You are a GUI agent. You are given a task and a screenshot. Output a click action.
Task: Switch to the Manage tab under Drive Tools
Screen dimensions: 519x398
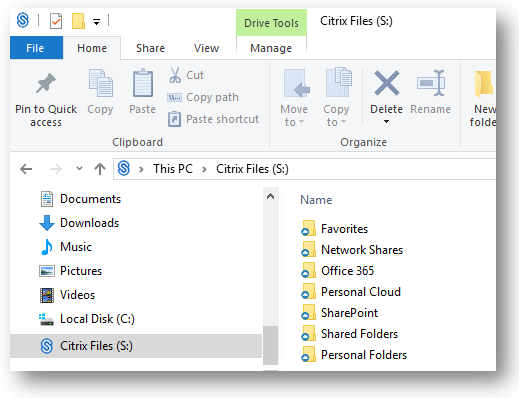click(271, 48)
